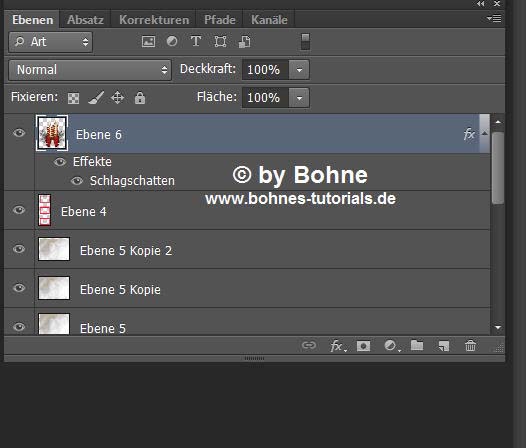Open the Normal blend mode dropdown
526x448 pixels.
tap(90, 70)
